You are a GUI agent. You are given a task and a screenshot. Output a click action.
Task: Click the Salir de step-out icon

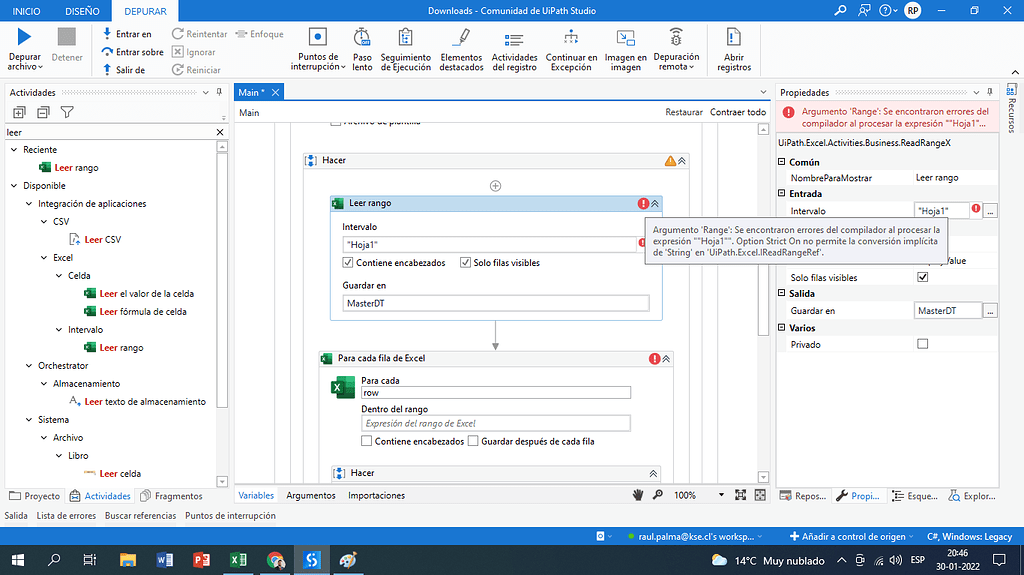pos(107,69)
